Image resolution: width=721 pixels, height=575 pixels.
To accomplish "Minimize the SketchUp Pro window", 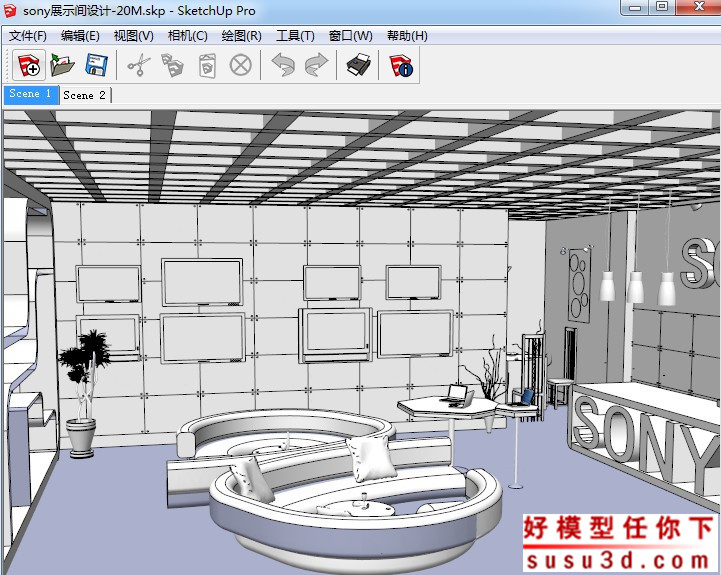I will click(635, 7).
